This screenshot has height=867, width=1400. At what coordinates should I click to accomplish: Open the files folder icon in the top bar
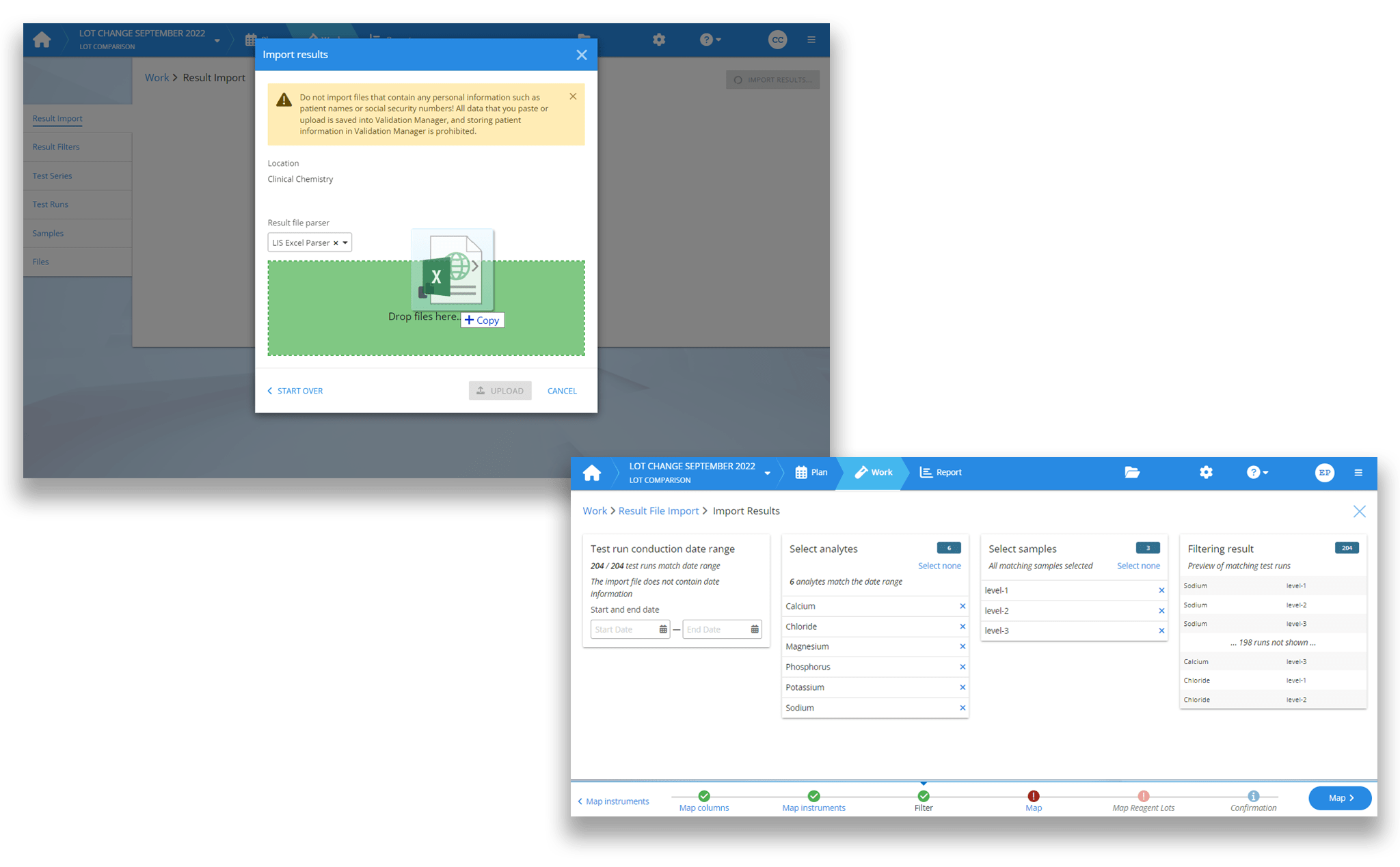[1132, 472]
